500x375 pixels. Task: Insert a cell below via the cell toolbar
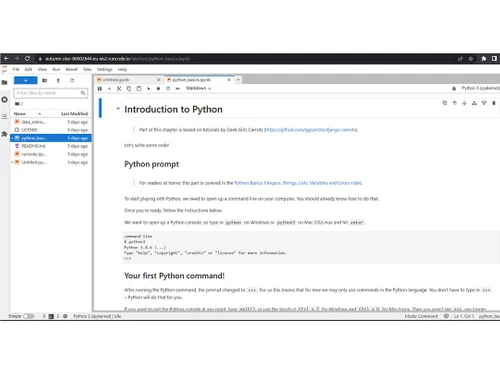484,103
